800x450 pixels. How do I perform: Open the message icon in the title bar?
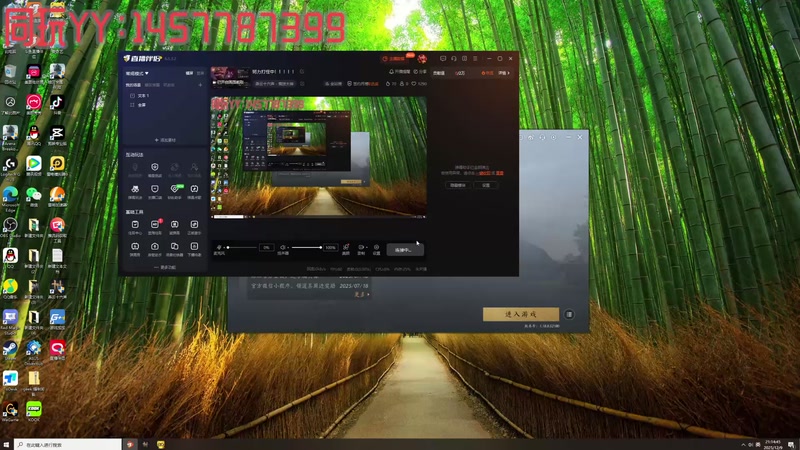coord(443,59)
